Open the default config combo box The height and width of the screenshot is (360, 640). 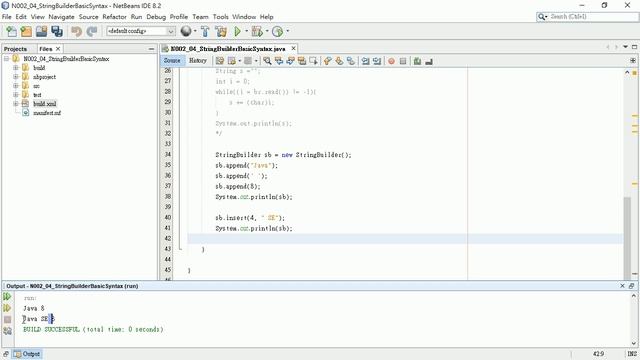pyautogui.click(x=141, y=31)
